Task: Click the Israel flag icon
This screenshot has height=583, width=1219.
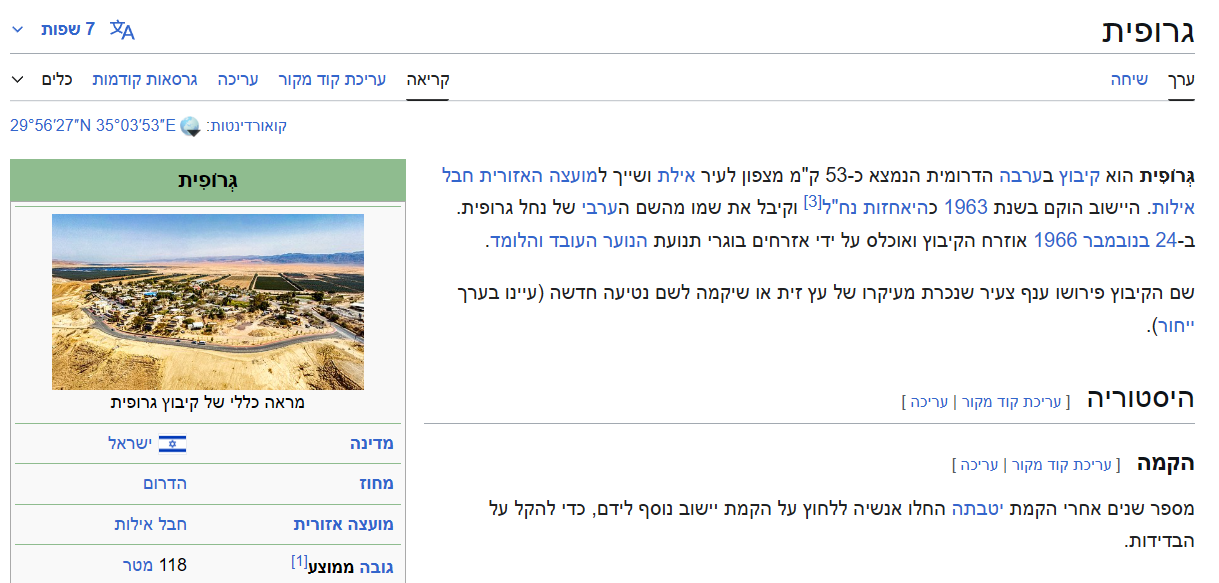Action: point(173,443)
